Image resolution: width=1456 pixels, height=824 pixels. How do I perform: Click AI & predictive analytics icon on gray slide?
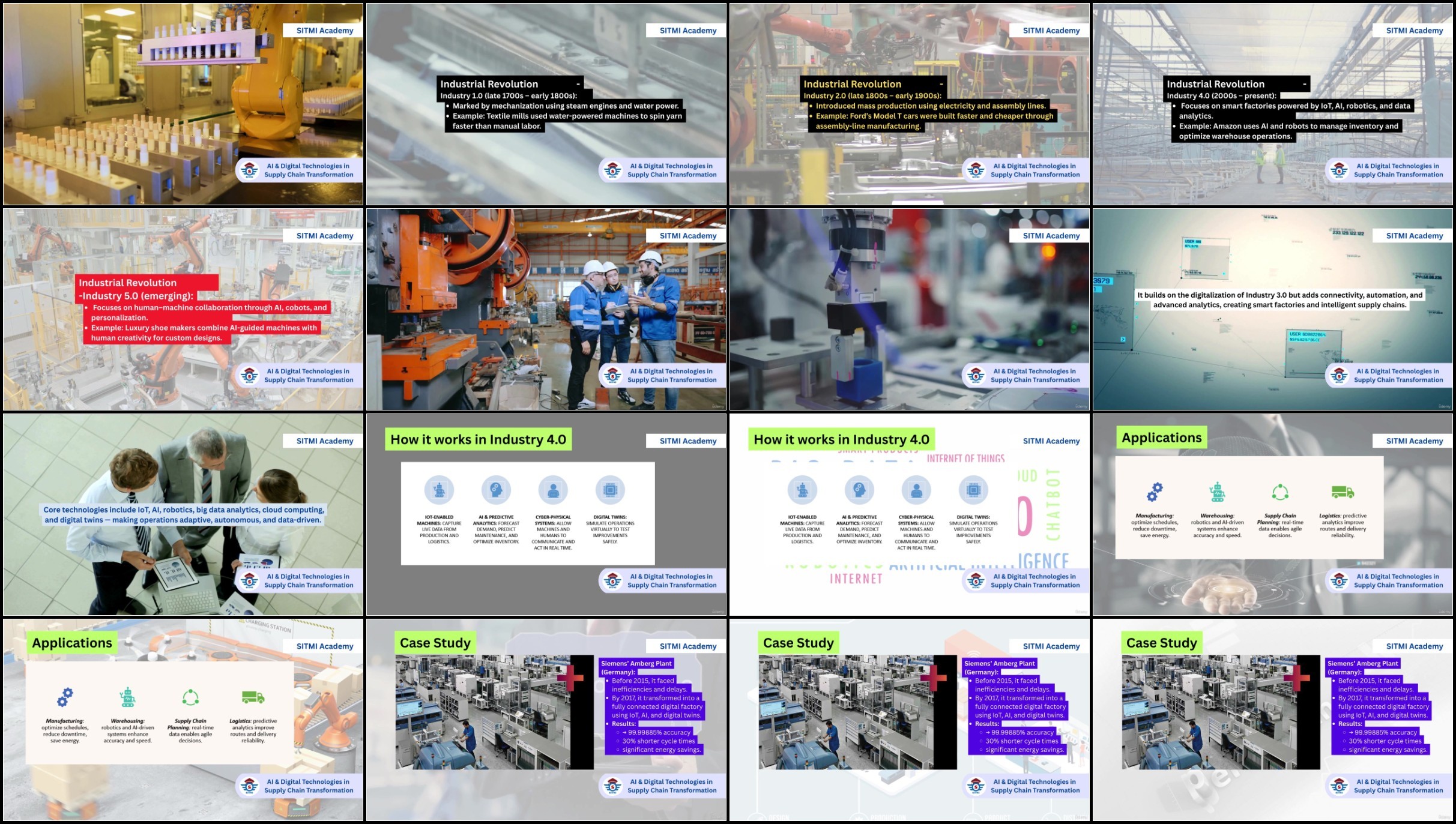[x=496, y=490]
